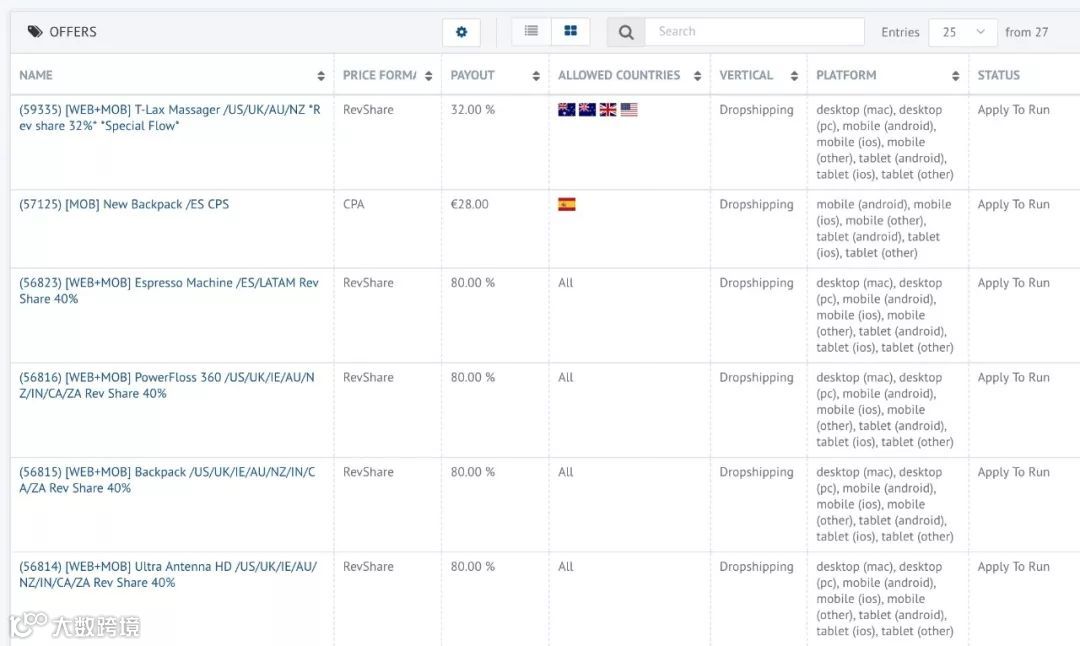Open offer 56823 Espresso Machine link

(169, 291)
